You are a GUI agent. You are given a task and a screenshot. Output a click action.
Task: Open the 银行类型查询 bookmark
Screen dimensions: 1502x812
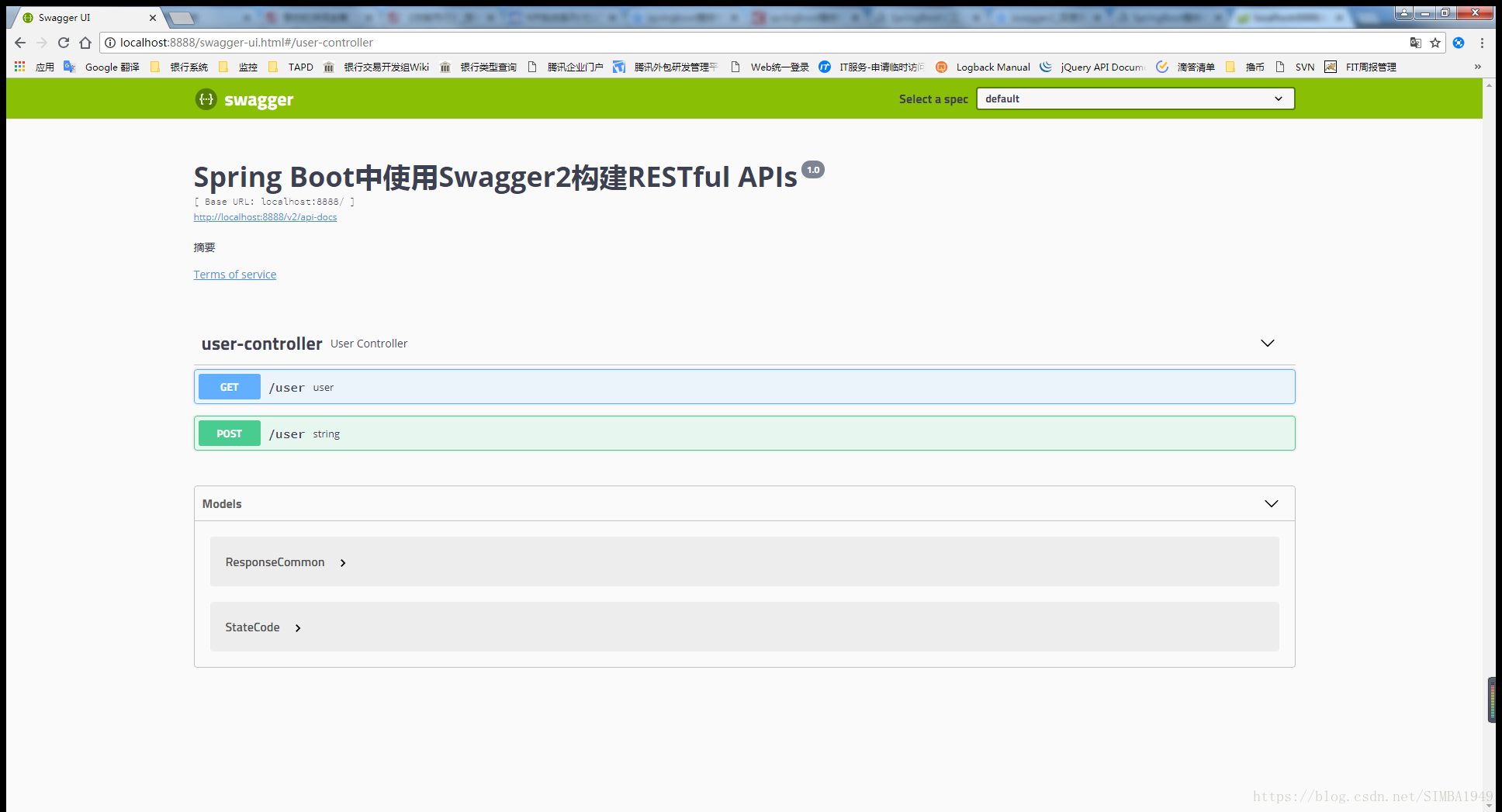click(478, 67)
